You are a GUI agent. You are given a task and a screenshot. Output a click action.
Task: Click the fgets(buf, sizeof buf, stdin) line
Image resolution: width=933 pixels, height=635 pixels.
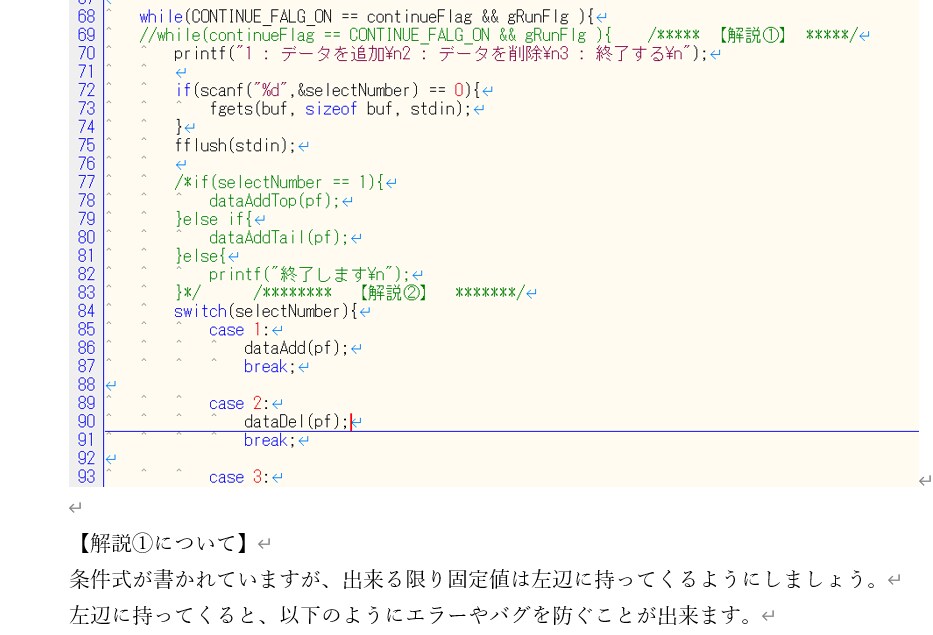(340, 109)
